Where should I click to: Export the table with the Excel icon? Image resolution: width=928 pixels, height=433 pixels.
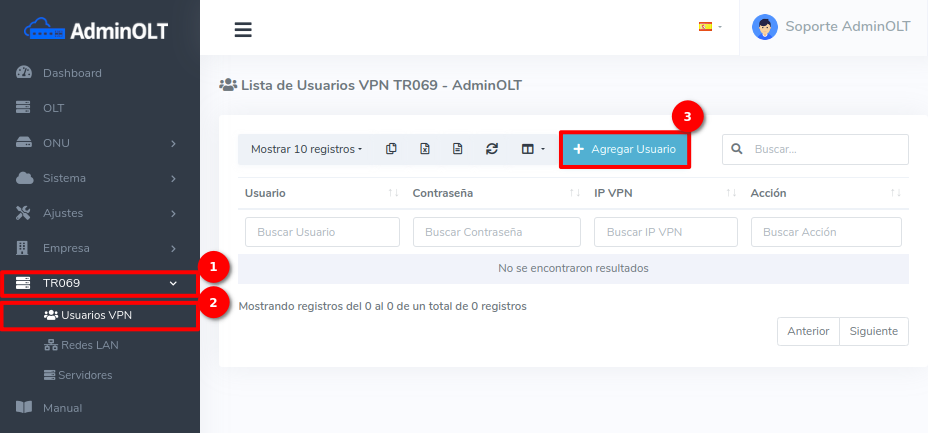(424, 149)
